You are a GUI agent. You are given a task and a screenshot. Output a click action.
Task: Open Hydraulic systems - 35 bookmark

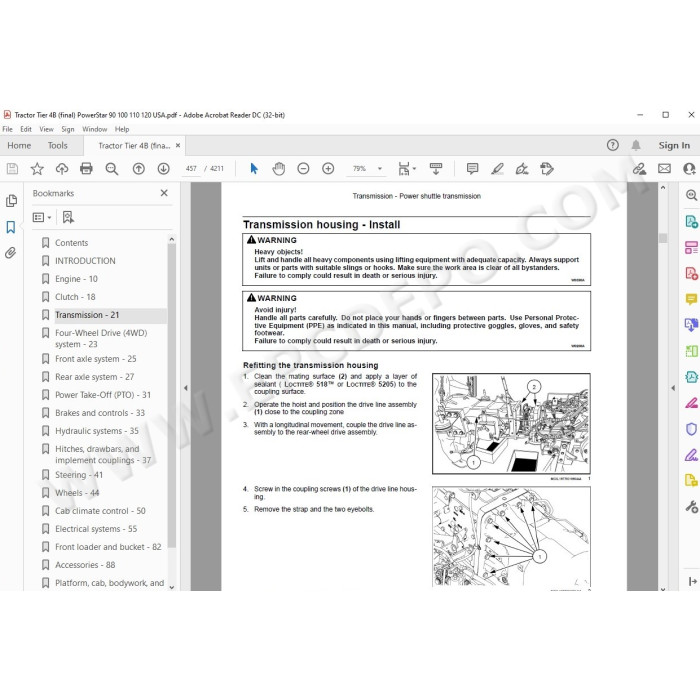(x=97, y=431)
